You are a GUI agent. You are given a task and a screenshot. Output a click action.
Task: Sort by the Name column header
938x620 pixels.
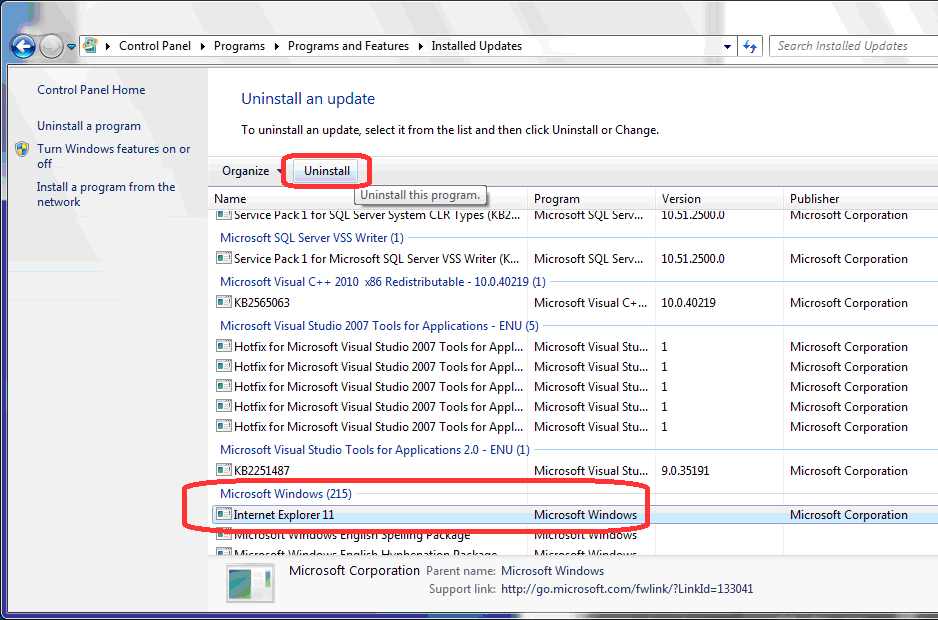pos(368,199)
